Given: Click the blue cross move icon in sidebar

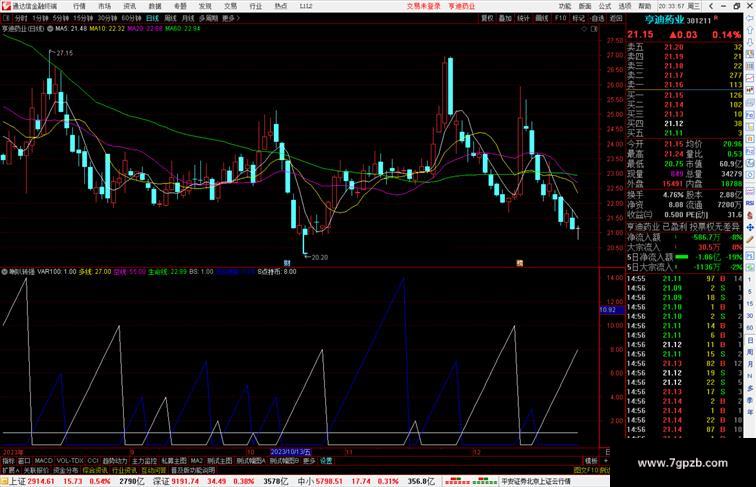Looking at the screenshot, I should click(750, 227).
